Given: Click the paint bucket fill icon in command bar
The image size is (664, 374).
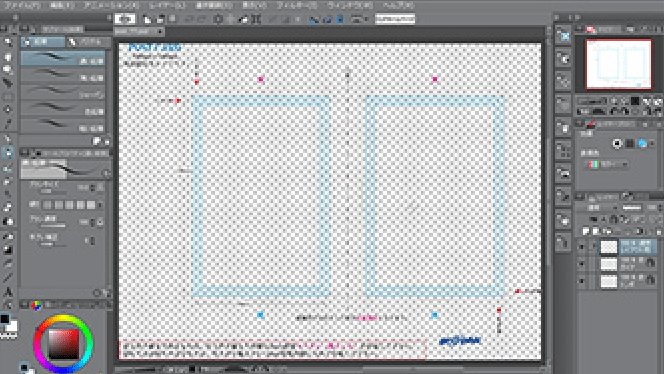Looking at the screenshot, I should [x=244, y=19].
